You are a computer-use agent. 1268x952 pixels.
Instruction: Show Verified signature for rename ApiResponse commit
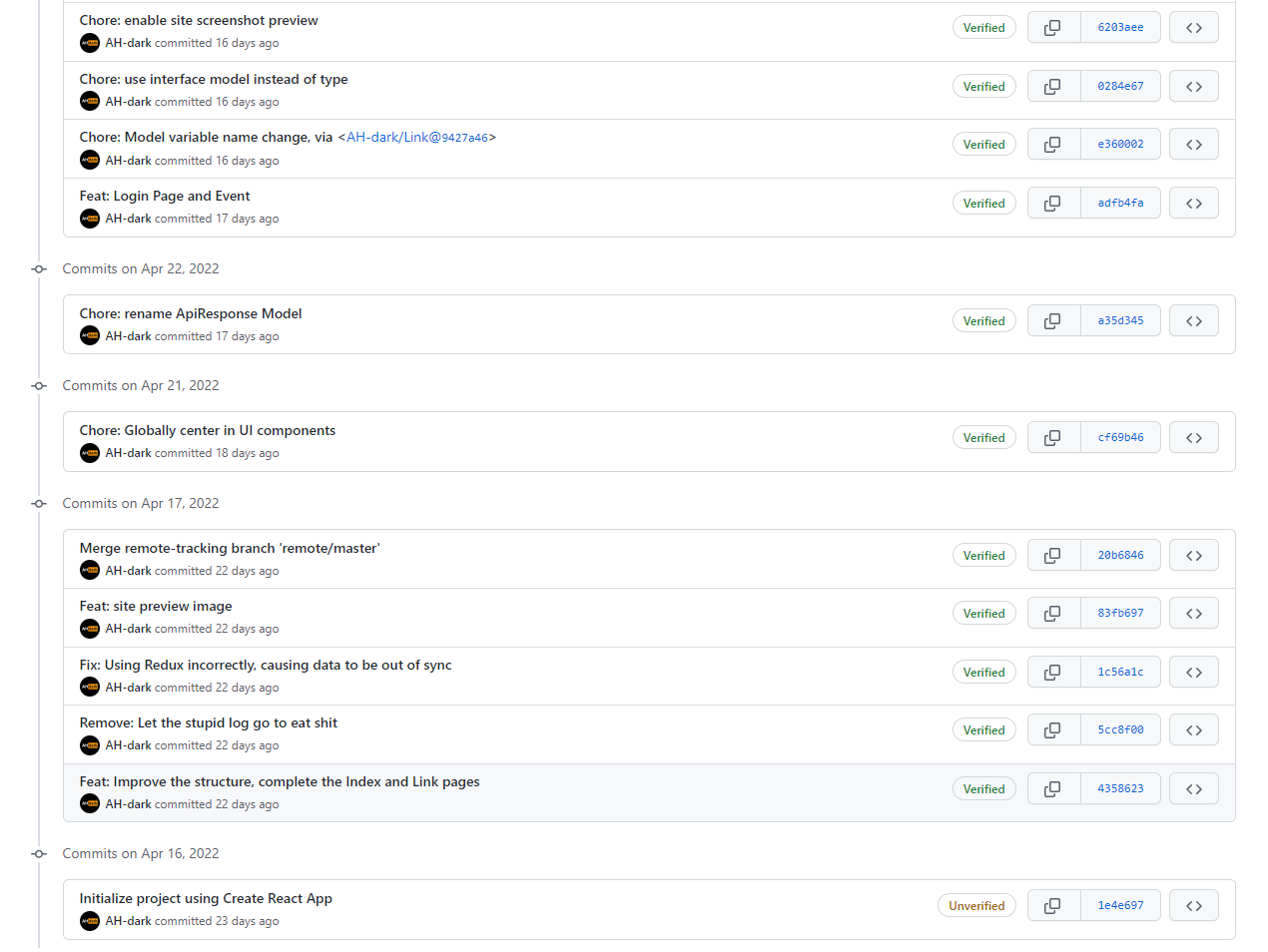tap(983, 321)
